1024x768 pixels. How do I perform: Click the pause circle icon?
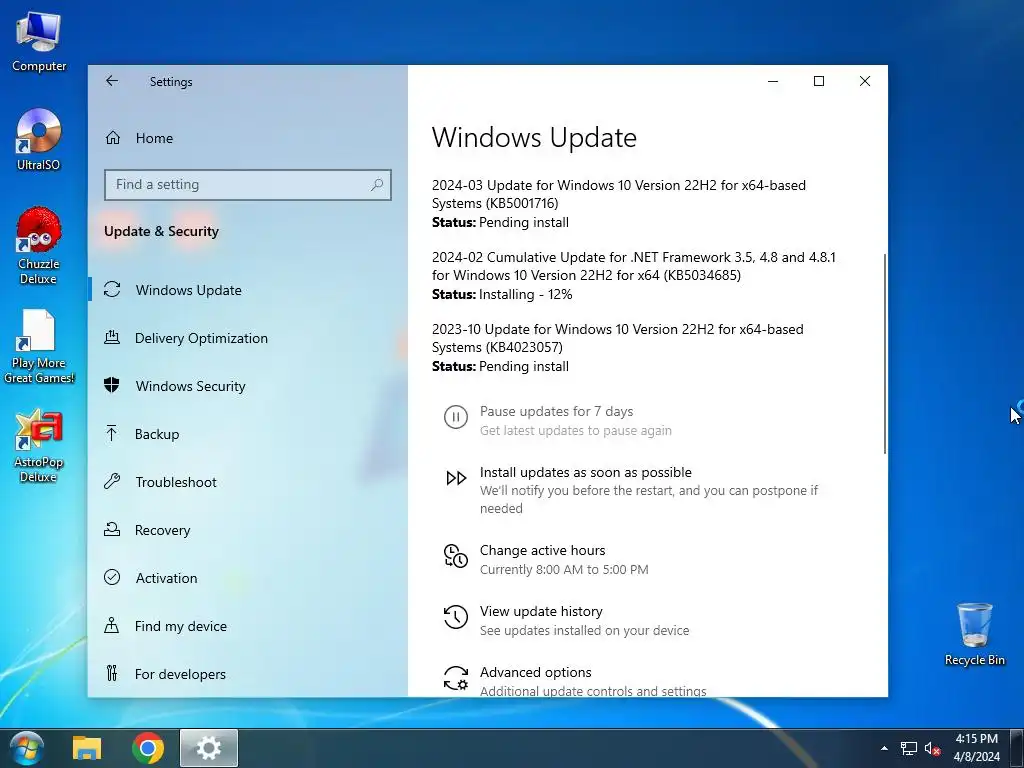coord(456,417)
